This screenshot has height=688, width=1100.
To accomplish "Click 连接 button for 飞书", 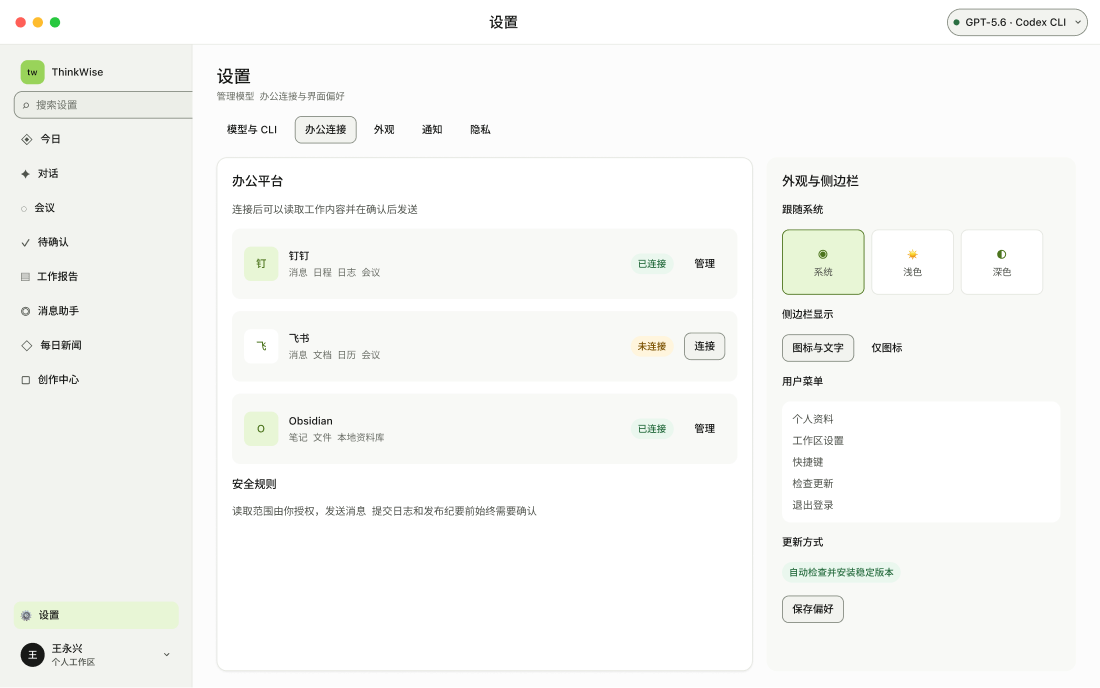I will (x=704, y=346).
